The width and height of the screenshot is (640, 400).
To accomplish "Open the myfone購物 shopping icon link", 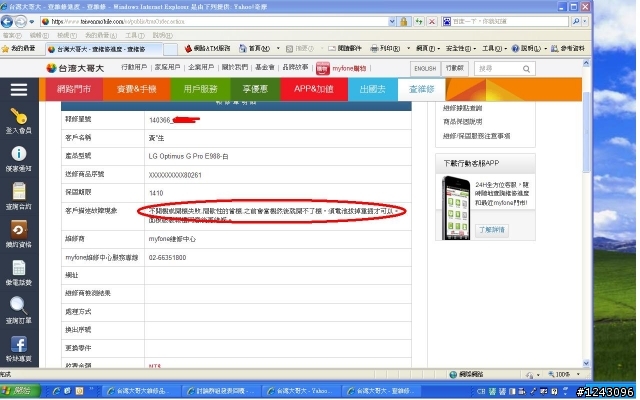I will point(341,68).
